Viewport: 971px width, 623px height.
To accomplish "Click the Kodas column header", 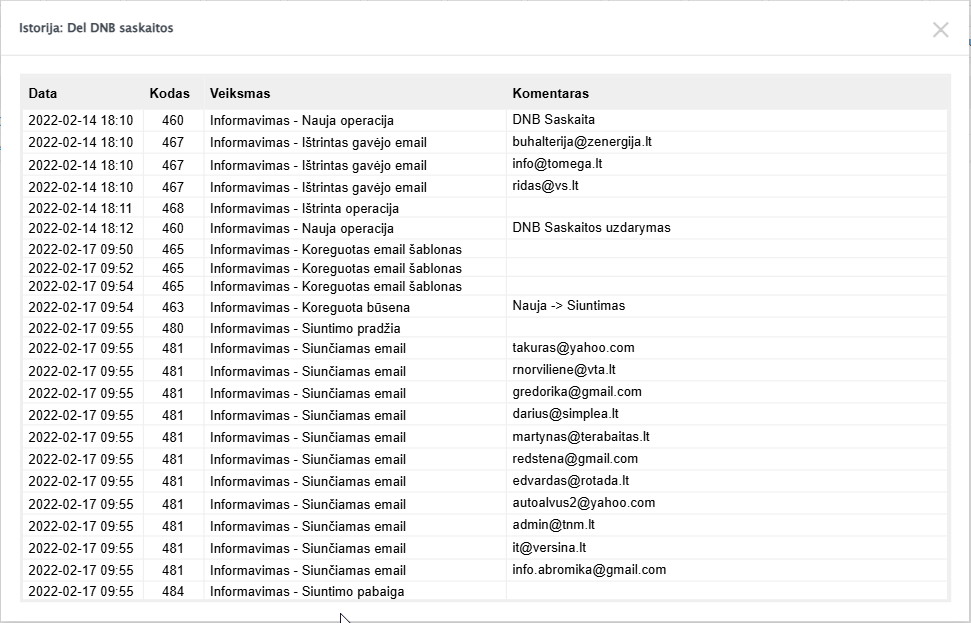I will click(x=169, y=94).
